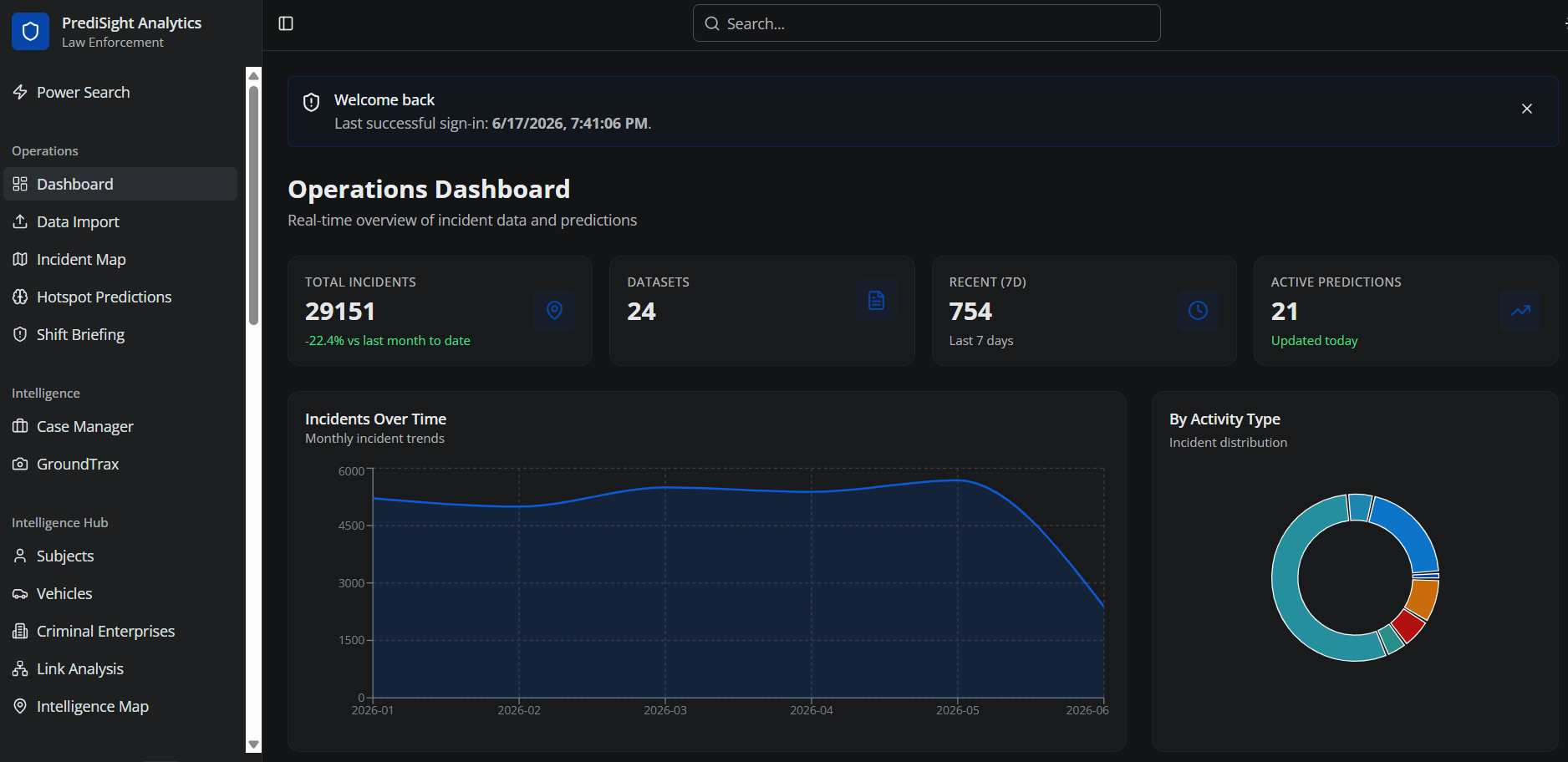The height and width of the screenshot is (762, 1568).
Task: Click the sidebar scroll down arrow
Action: (x=254, y=744)
